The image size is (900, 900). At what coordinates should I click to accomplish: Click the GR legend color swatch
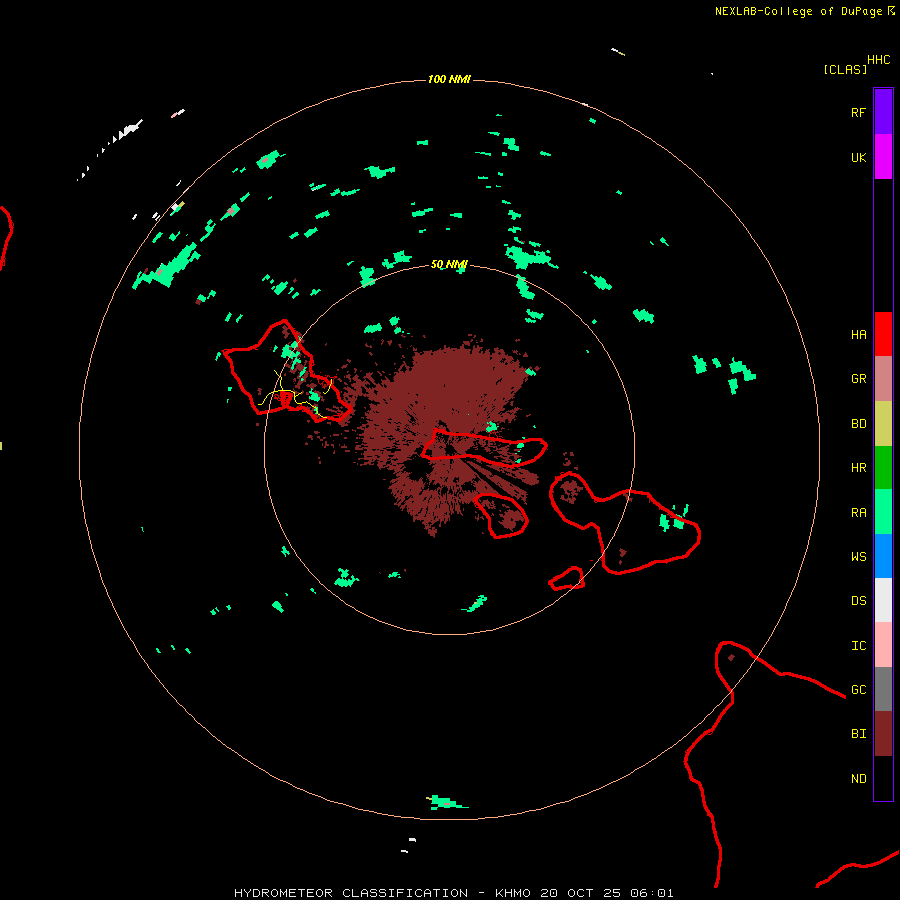point(883,379)
